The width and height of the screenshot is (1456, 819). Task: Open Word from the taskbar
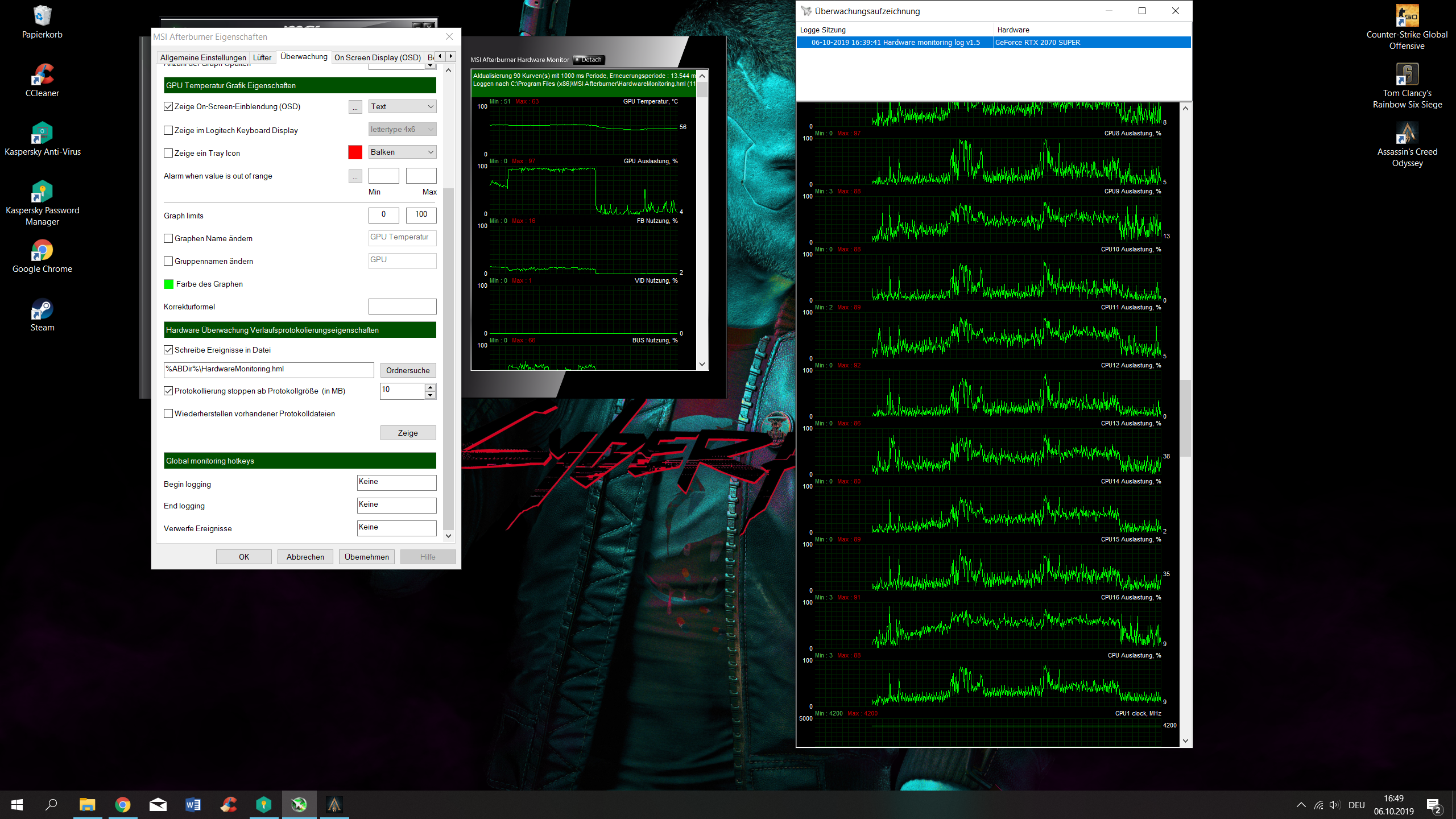click(193, 804)
